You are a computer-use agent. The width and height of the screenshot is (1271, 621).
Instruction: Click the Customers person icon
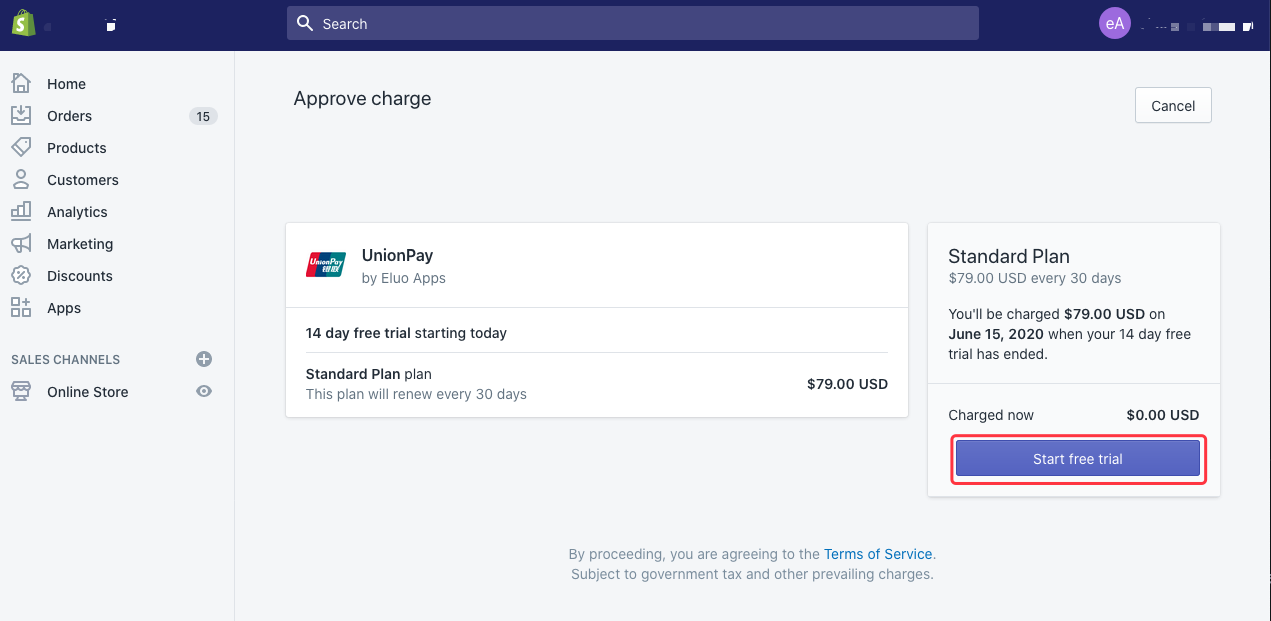[21, 180]
